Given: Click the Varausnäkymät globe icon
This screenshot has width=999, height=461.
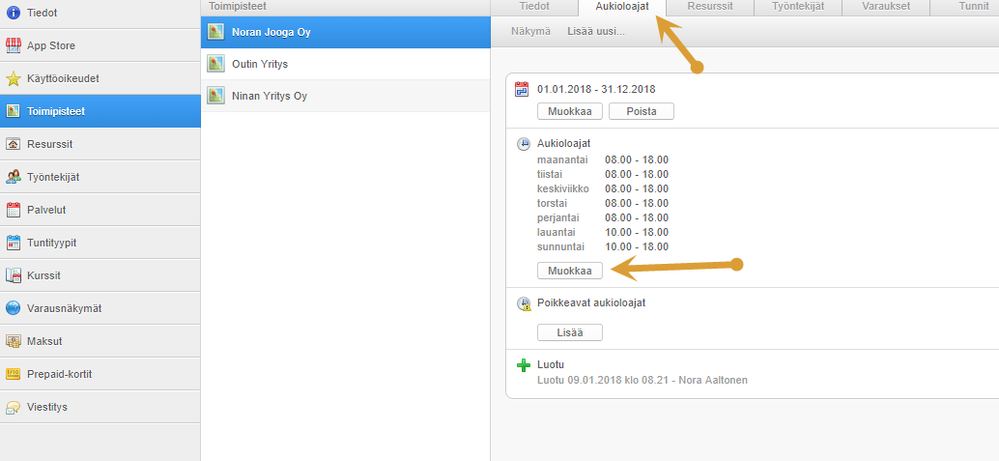Looking at the screenshot, I should coord(13,308).
